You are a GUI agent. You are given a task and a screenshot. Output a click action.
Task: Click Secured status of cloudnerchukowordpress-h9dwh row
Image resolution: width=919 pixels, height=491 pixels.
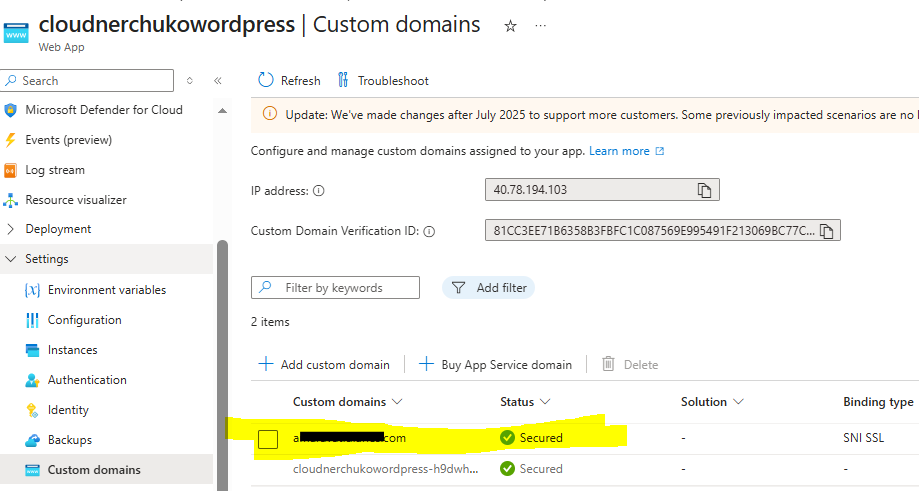coord(531,469)
